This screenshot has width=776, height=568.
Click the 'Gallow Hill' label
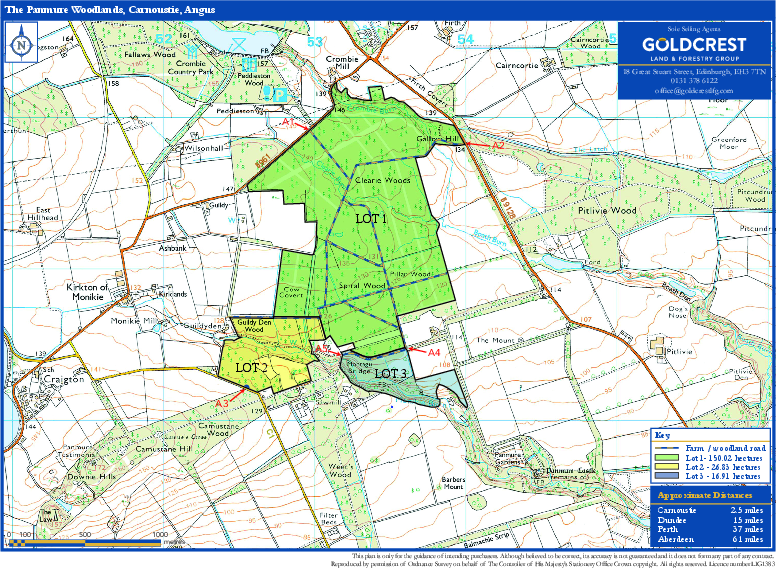(435, 140)
